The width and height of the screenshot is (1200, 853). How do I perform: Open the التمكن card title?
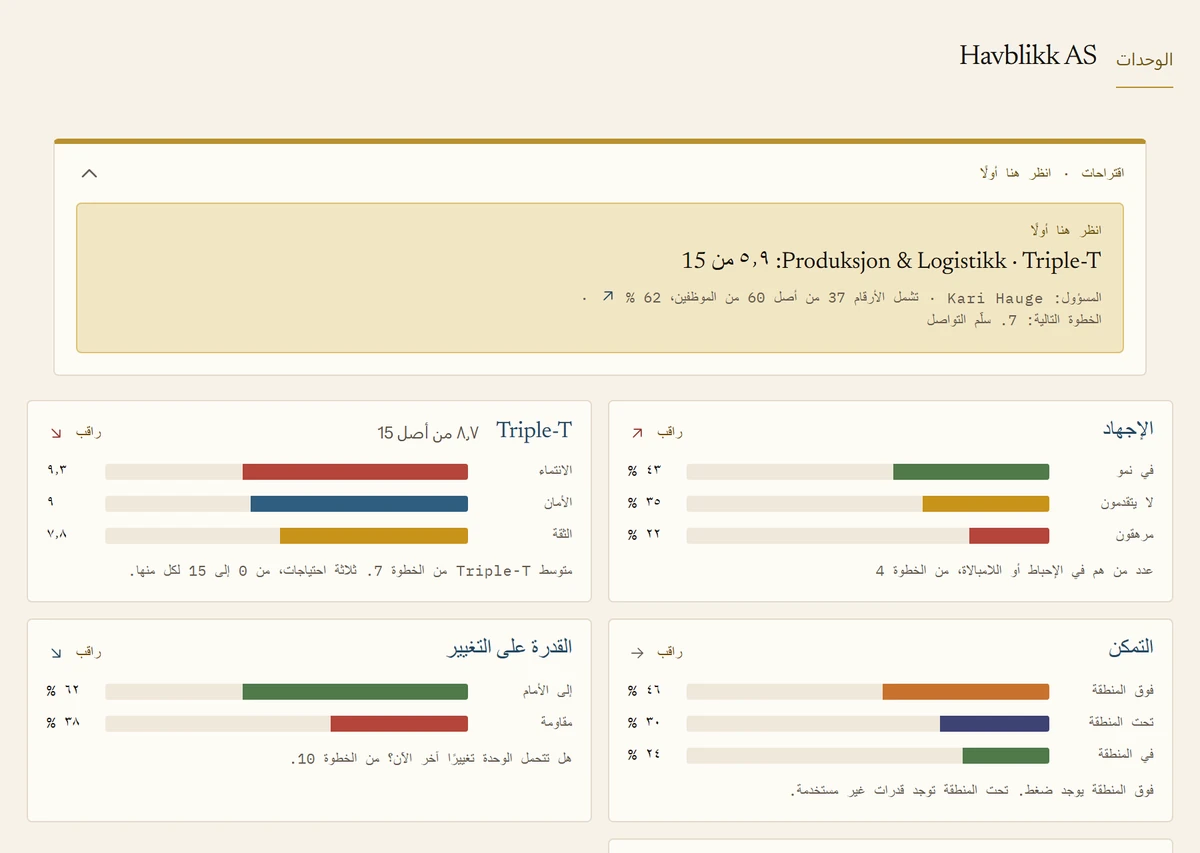click(x=1130, y=648)
